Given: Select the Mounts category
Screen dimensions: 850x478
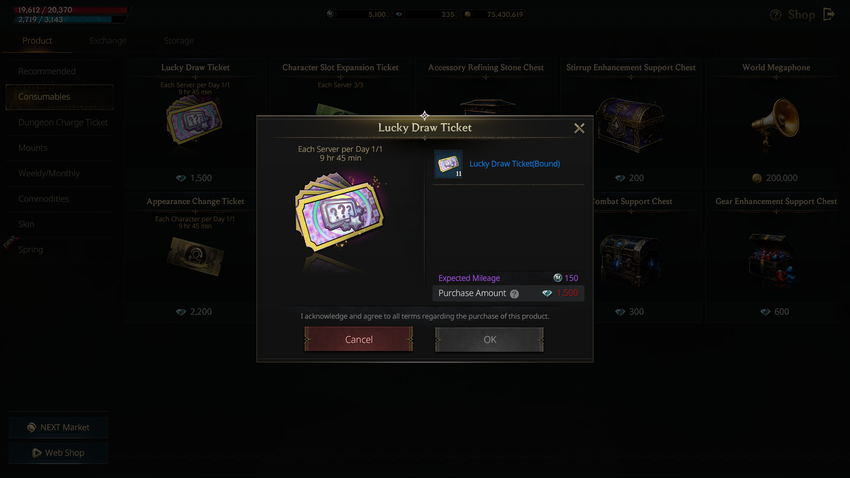Looking at the screenshot, I should (x=33, y=148).
